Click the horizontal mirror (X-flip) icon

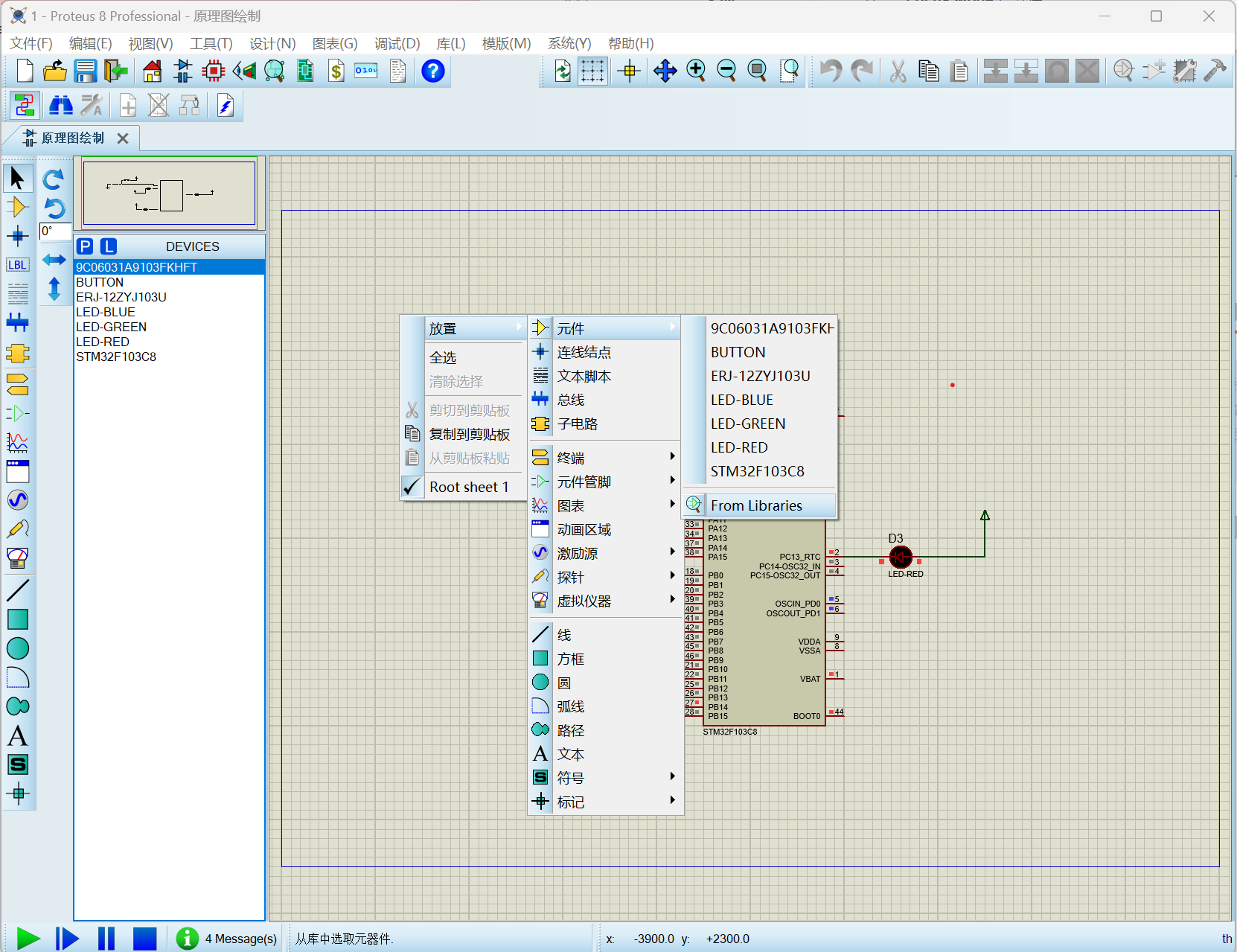[54, 260]
